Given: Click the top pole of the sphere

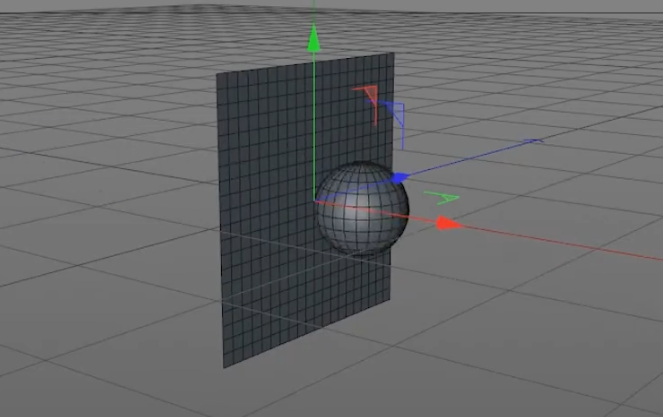Looking at the screenshot, I should tap(362, 163).
